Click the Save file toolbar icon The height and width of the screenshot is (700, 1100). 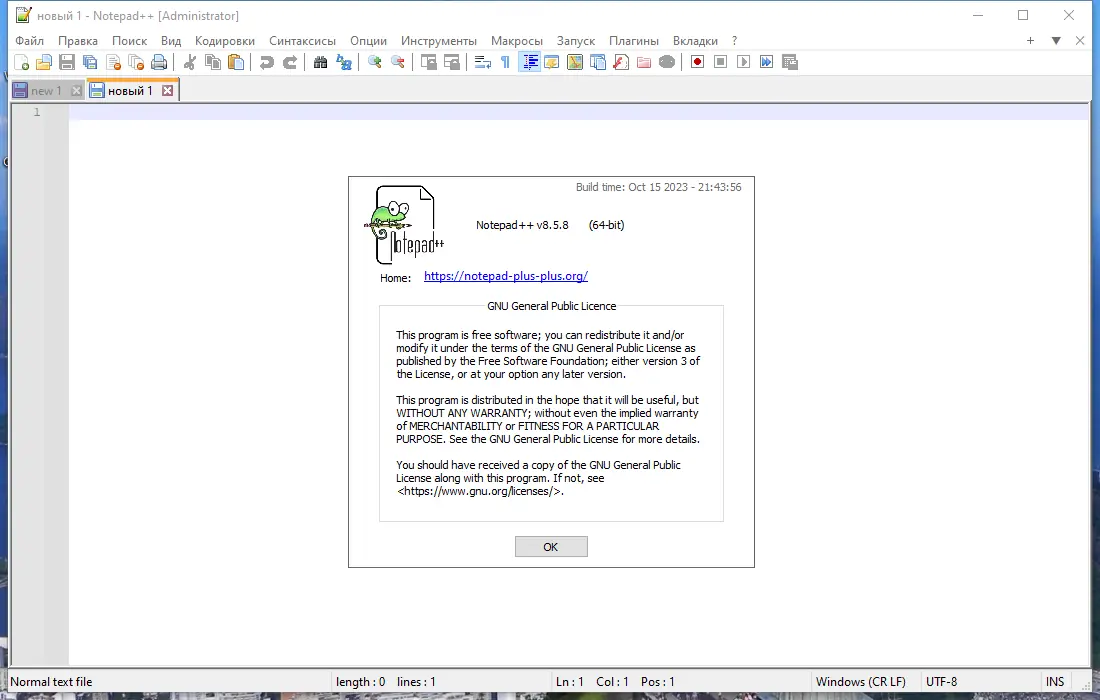click(67, 62)
